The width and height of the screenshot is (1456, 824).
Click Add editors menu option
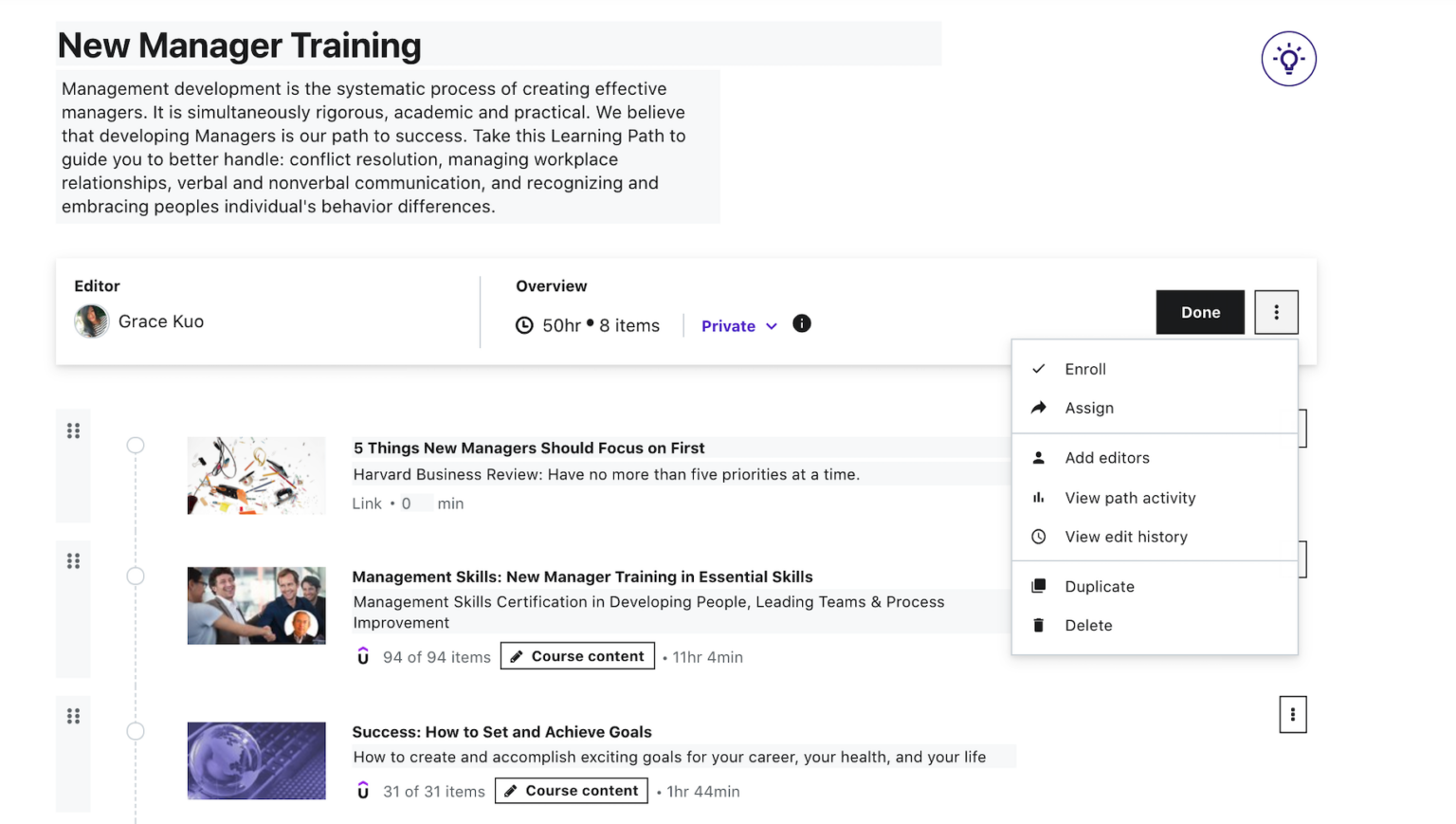(x=1106, y=458)
